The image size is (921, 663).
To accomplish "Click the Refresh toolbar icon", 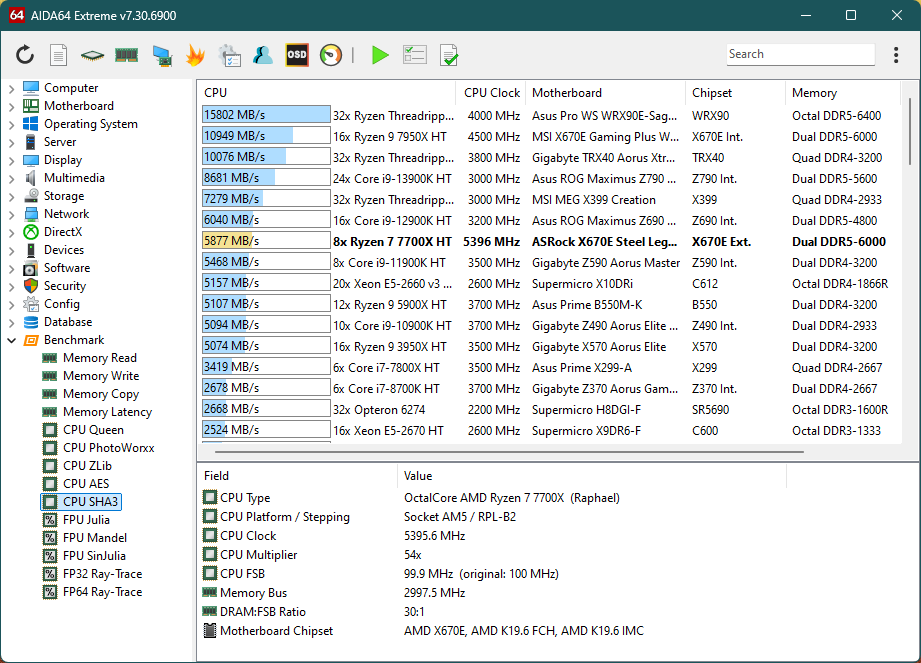I will 25,55.
